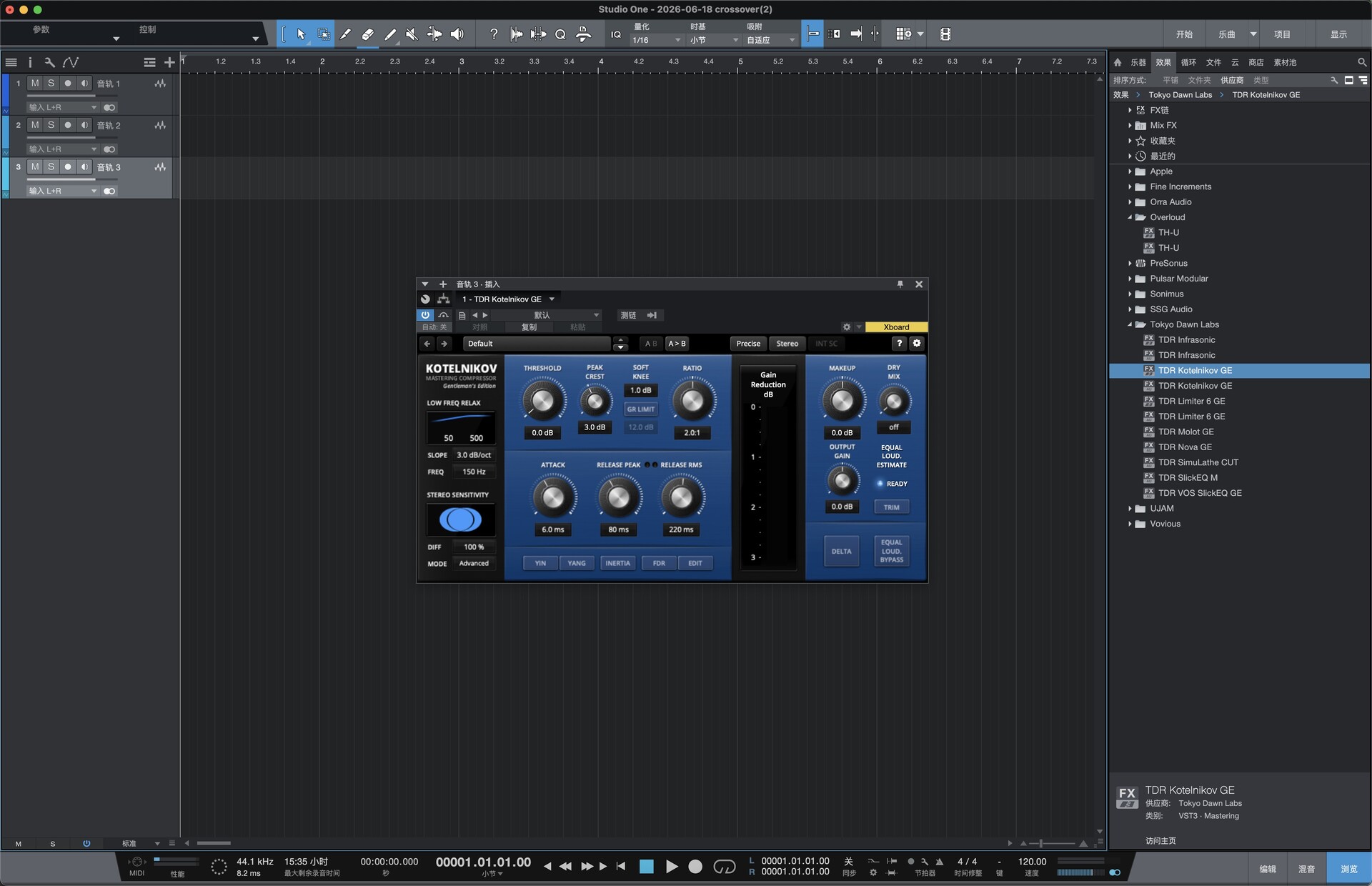The height and width of the screenshot is (886, 1372).
Task: Collapse the Tokyo Dawn Labs folder
Action: pyautogui.click(x=1130, y=324)
